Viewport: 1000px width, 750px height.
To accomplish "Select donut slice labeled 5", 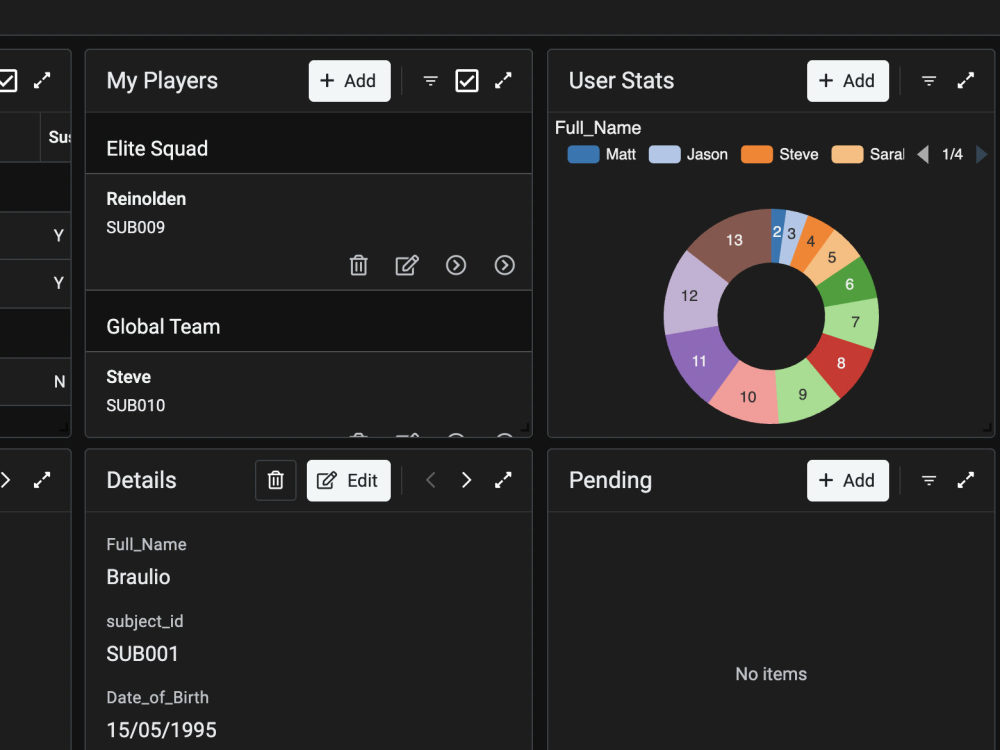I will coord(831,257).
